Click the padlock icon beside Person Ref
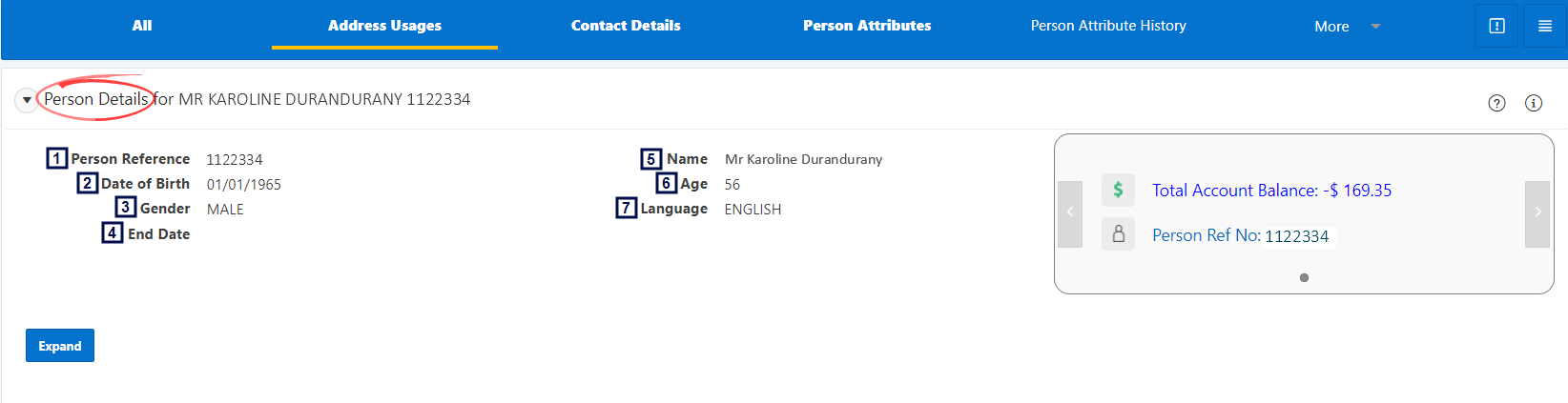Image resolution: width=1568 pixels, height=403 pixels. coord(1118,233)
